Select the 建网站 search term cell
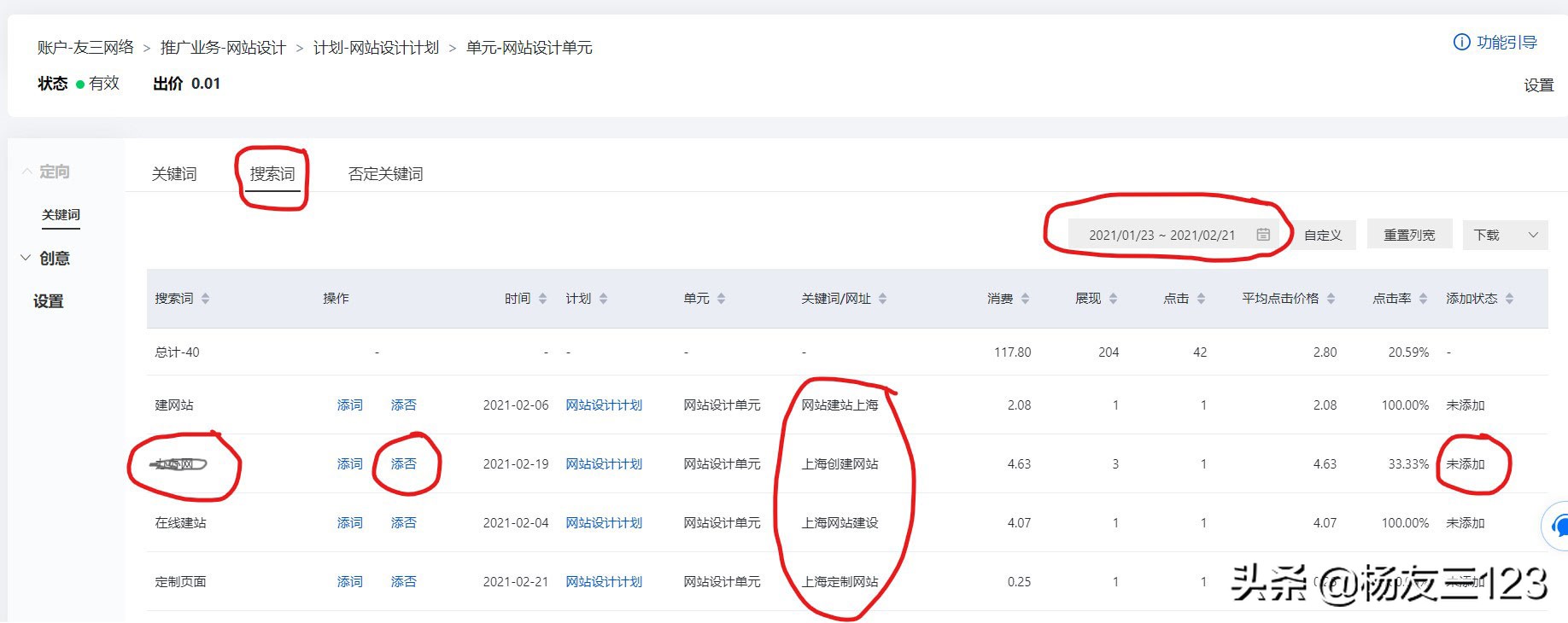1568x623 pixels. [174, 405]
